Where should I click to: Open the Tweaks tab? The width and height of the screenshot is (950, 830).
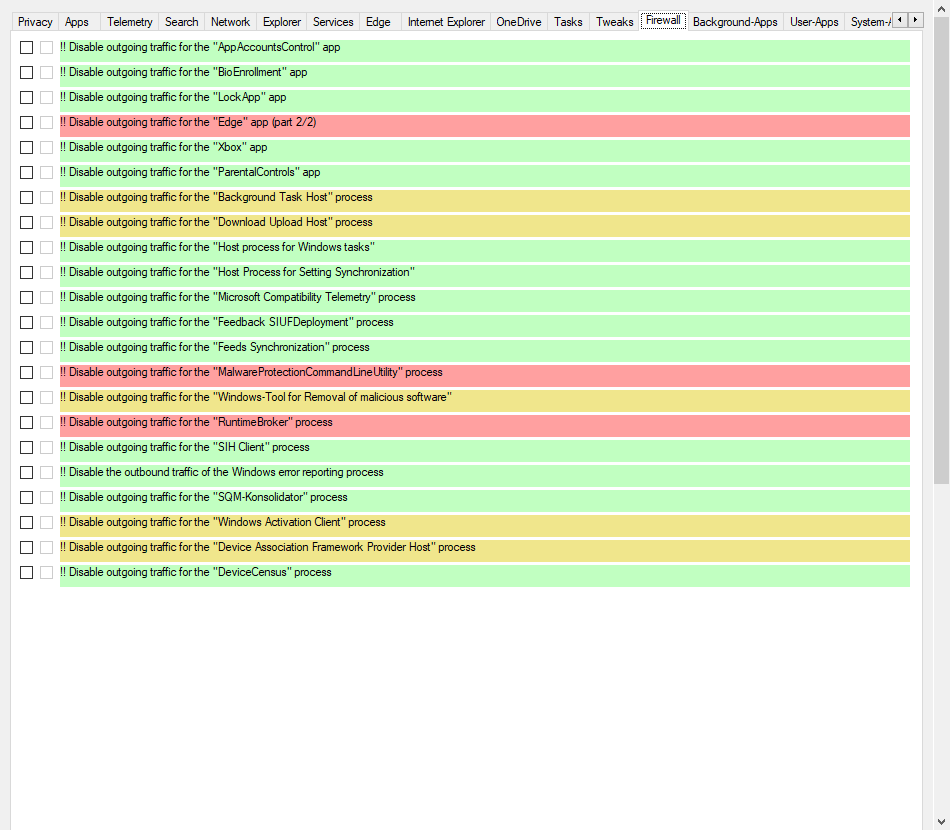coord(614,22)
